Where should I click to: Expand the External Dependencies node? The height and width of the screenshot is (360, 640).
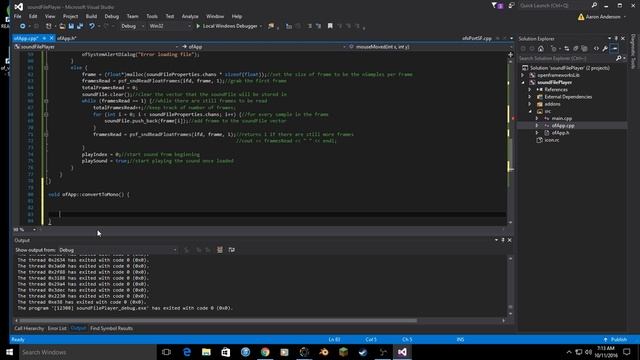click(530, 97)
